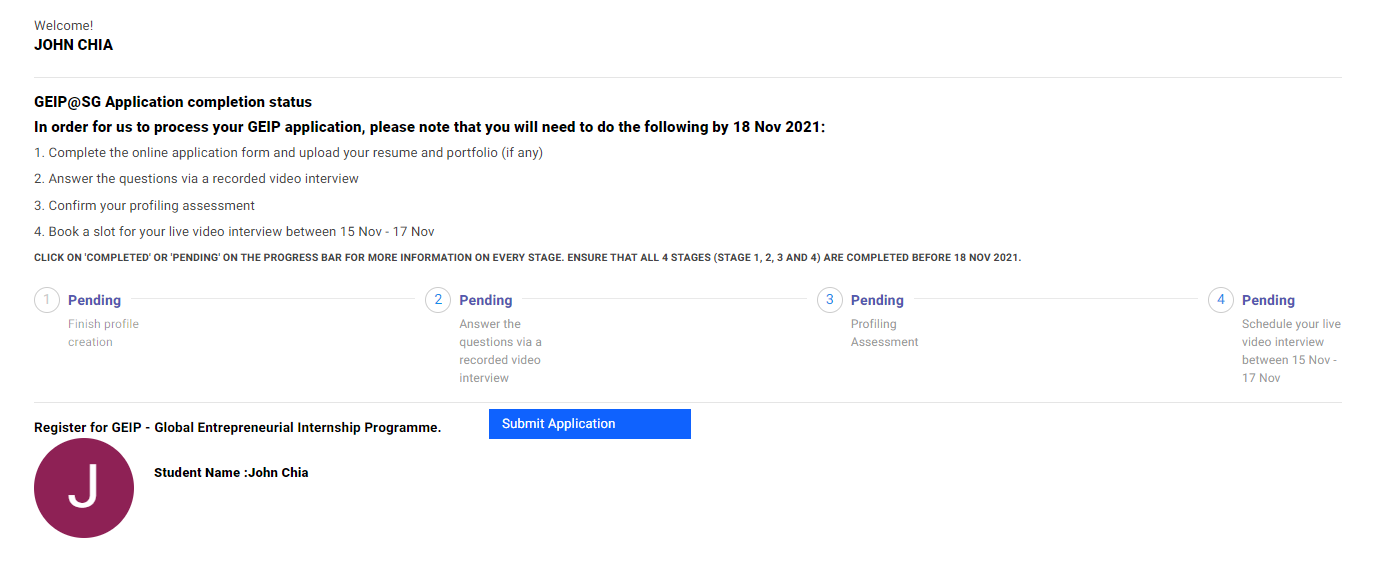This screenshot has height=587, width=1377.
Task: Select 'Answer the questions via a recorded video' description
Action: click(500, 351)
